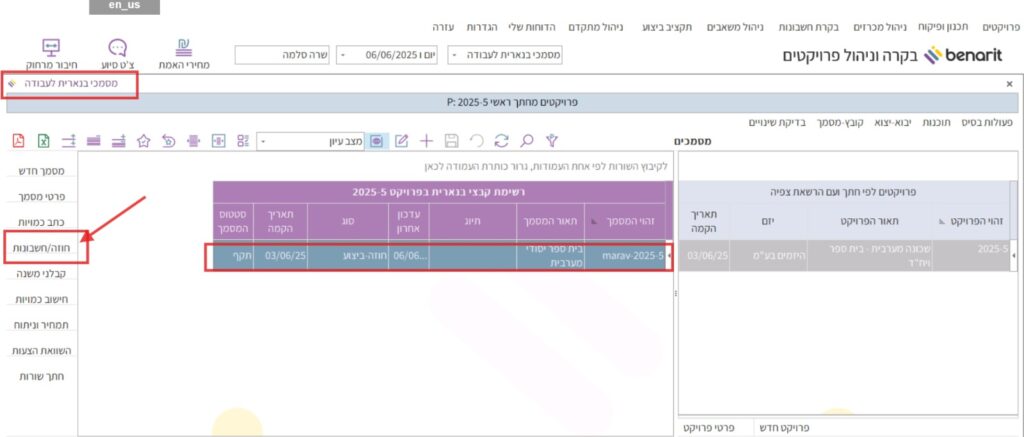Click the pencil edit icon

click(402, 141)
